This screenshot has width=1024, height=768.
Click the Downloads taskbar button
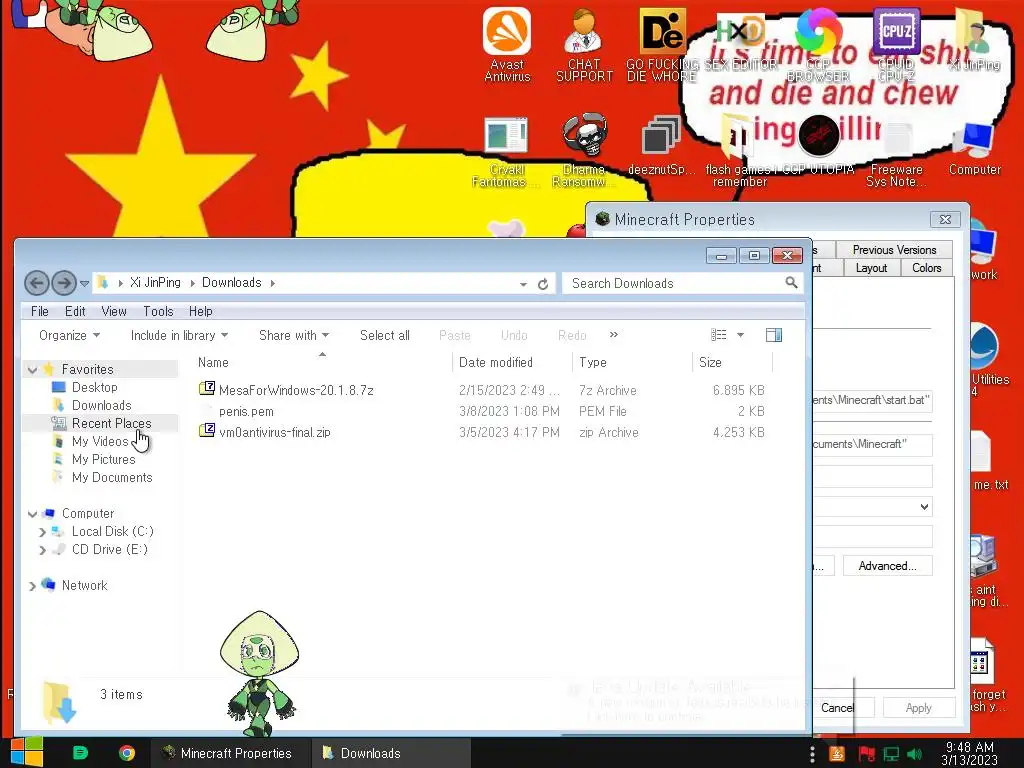click(390, 753)
